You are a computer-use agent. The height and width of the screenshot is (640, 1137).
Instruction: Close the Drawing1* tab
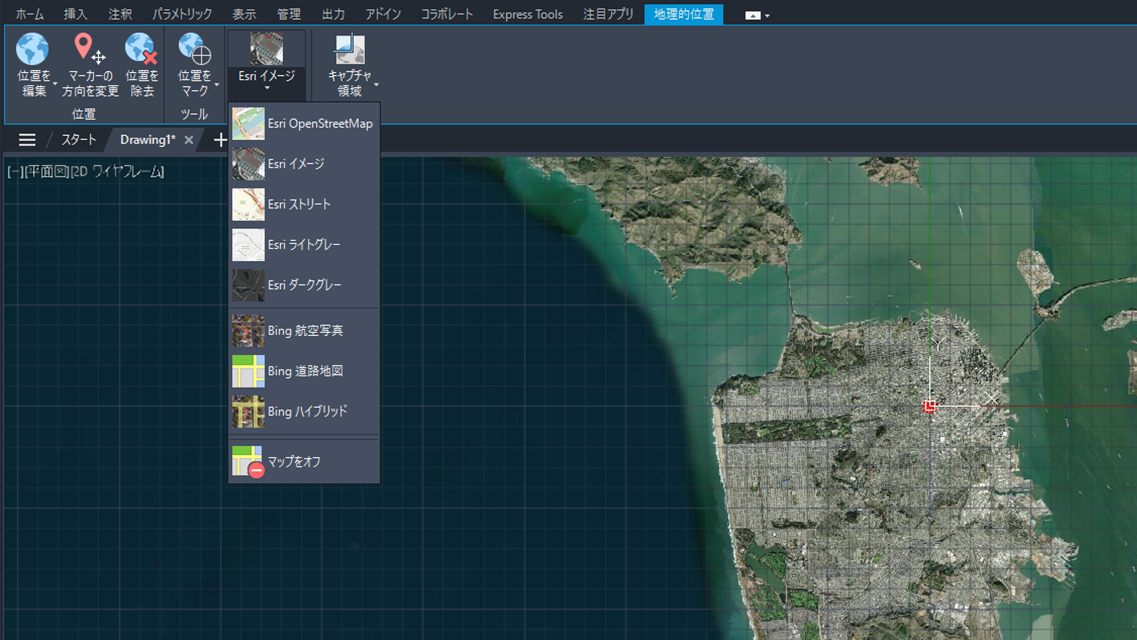(189, 140)
